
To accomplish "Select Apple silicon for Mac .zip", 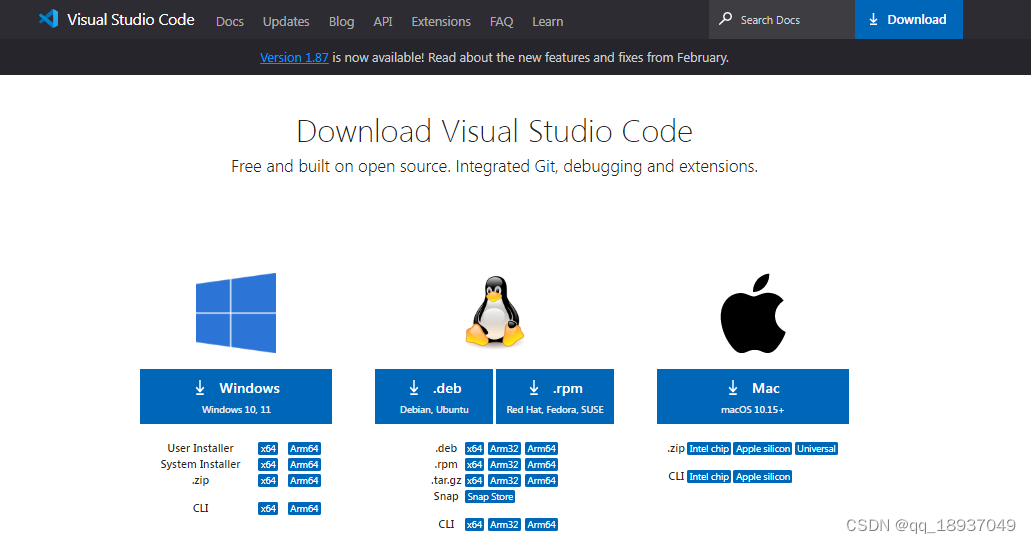I will 763,448.
